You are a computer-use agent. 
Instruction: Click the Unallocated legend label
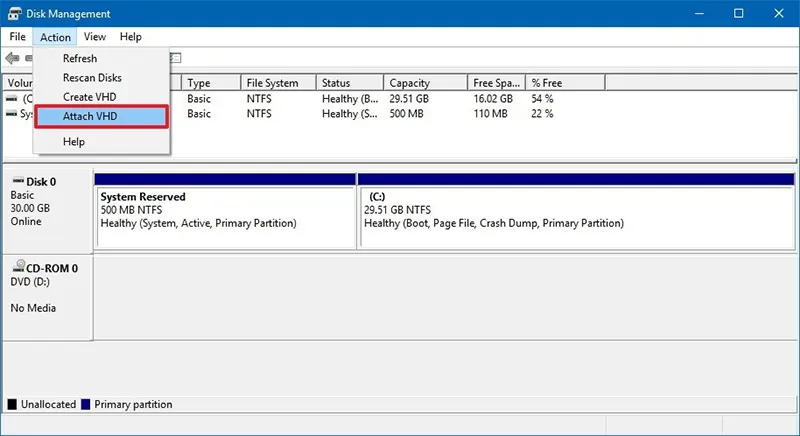tap(48, 404)
